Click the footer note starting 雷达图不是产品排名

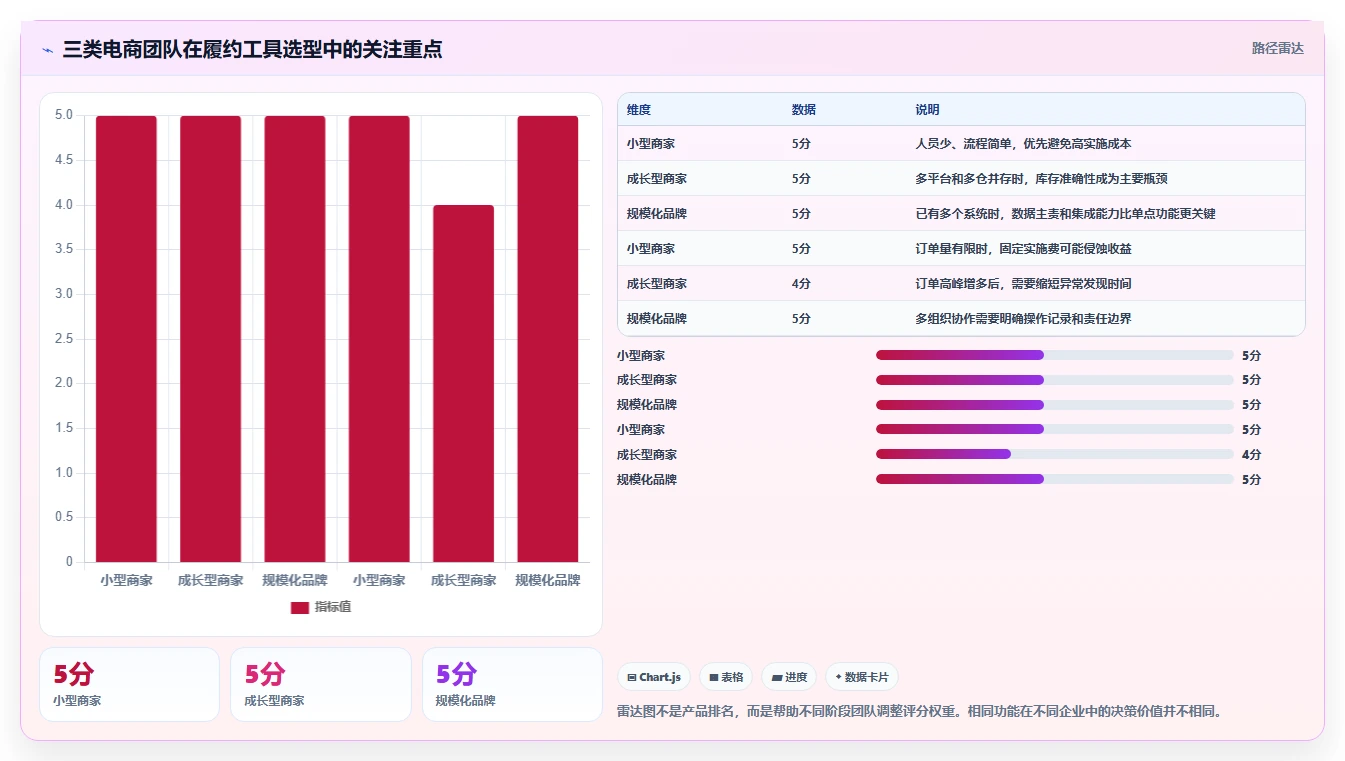920,712
